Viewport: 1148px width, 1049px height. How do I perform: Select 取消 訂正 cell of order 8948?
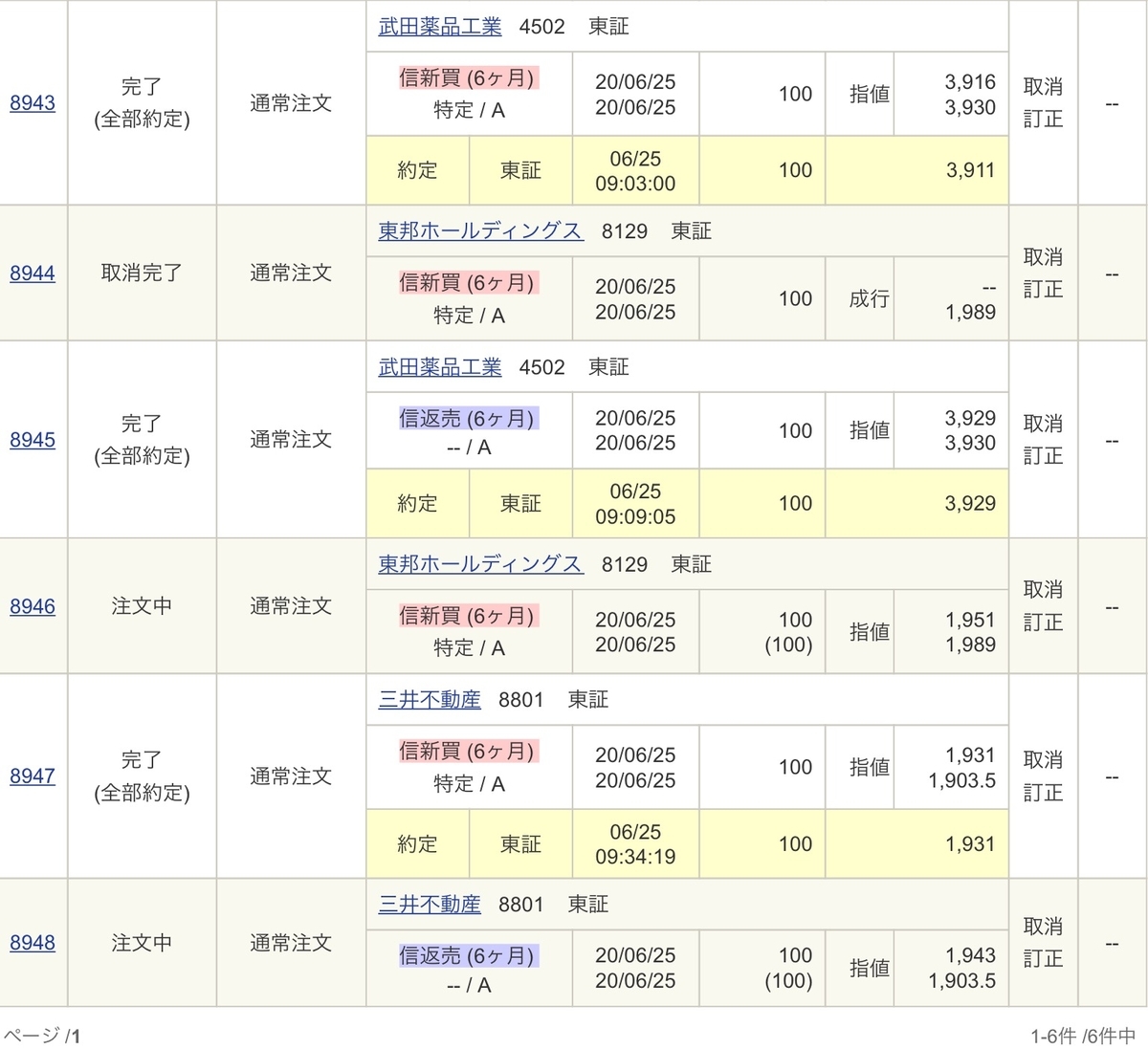(x=1043, y=943)
